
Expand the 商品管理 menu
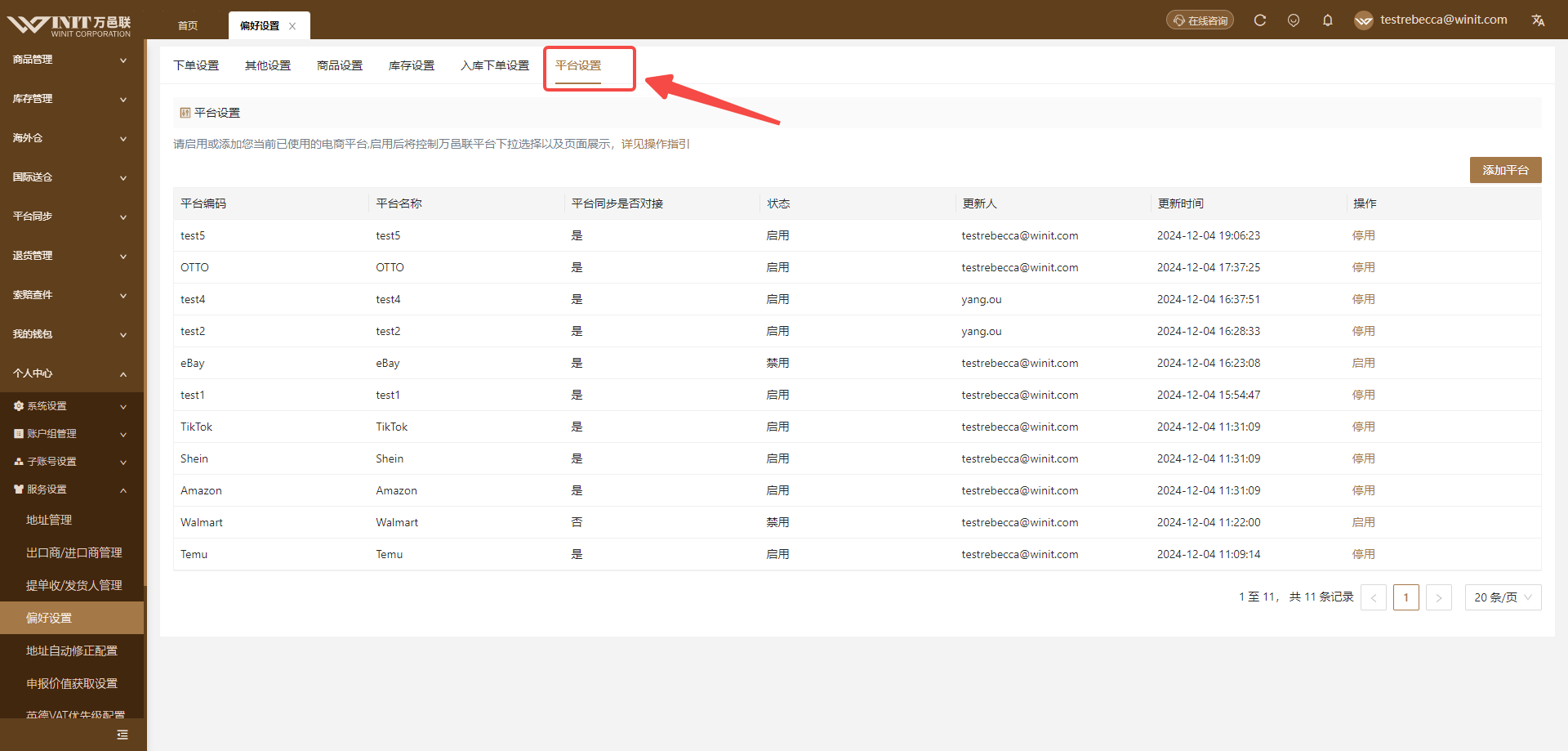[72, 60]
